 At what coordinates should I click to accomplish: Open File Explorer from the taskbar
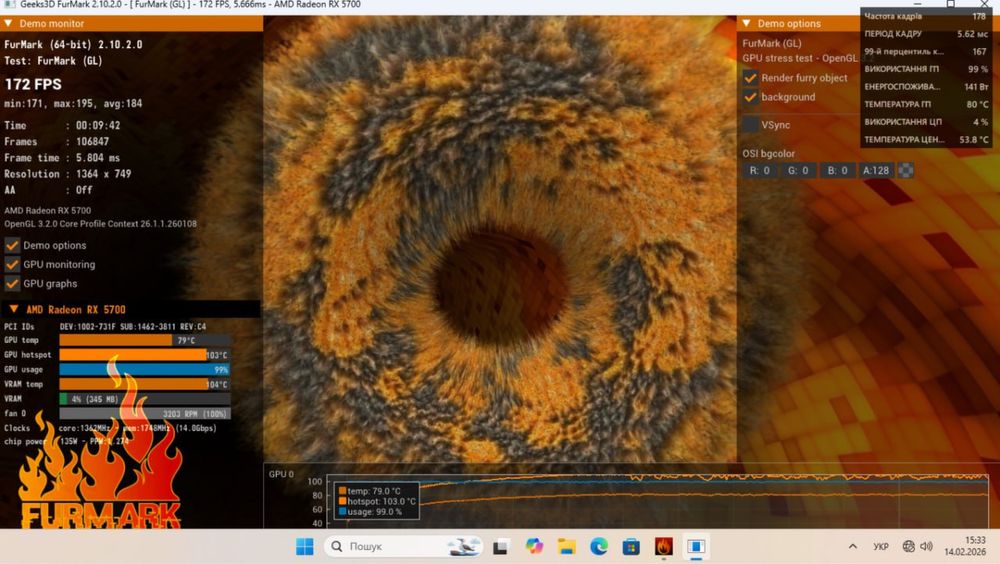pyautogui.click(x=566, y=547)
